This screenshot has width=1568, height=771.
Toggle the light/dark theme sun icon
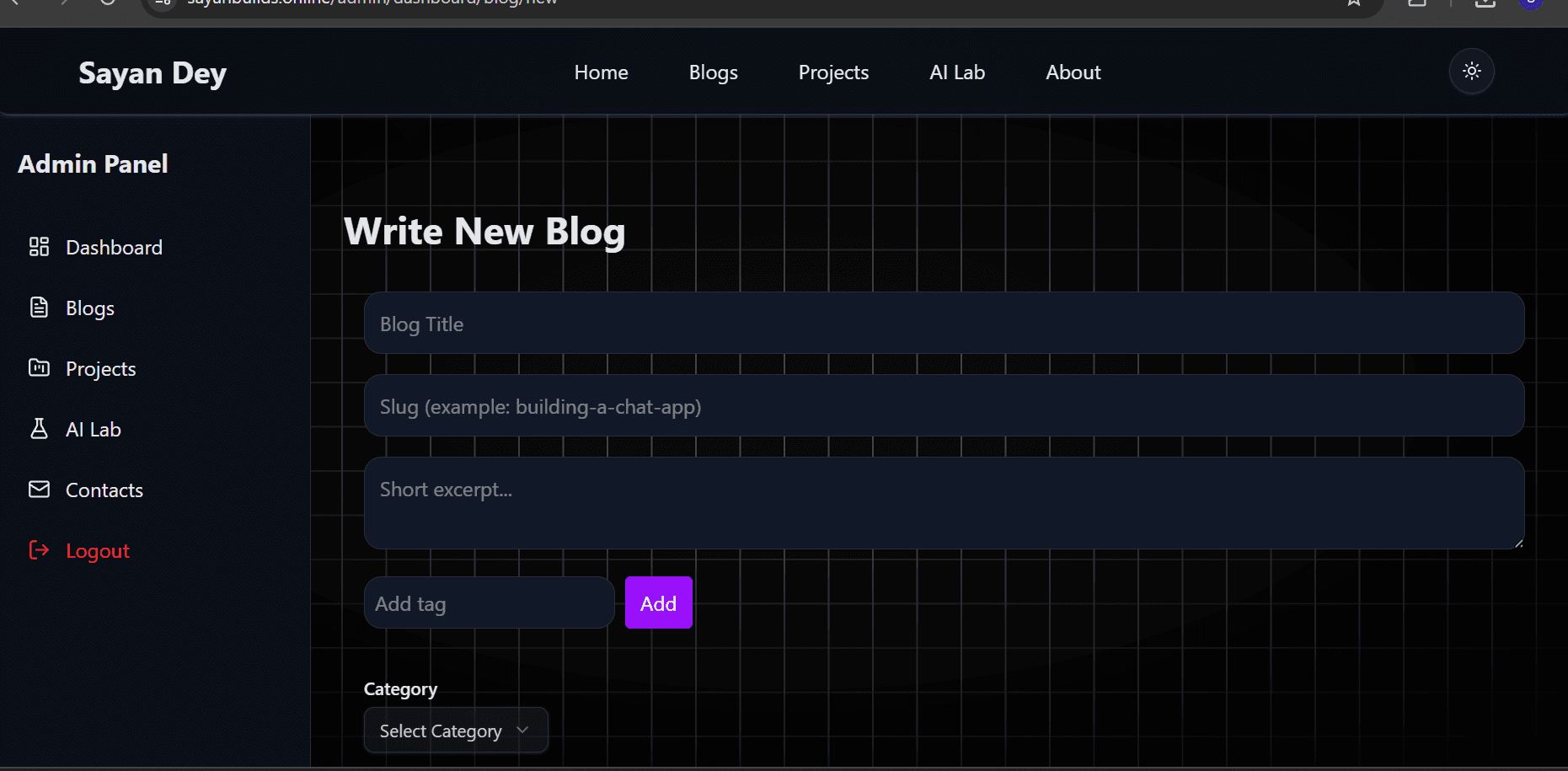point(1471,72)
